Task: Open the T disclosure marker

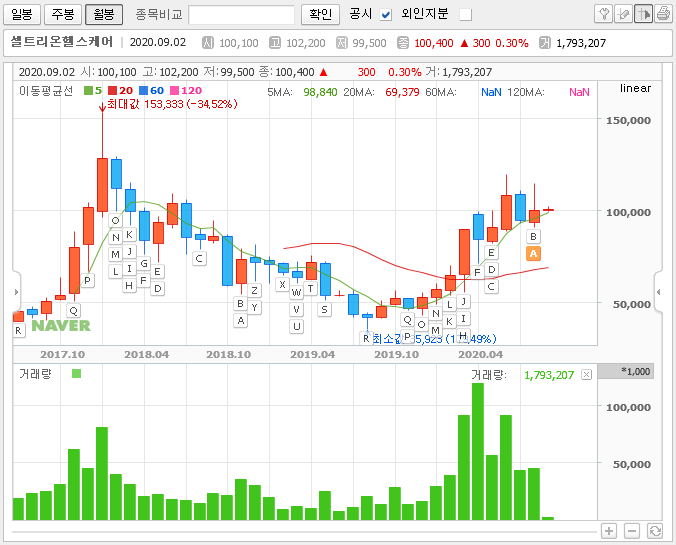Action: pos(310,288)
